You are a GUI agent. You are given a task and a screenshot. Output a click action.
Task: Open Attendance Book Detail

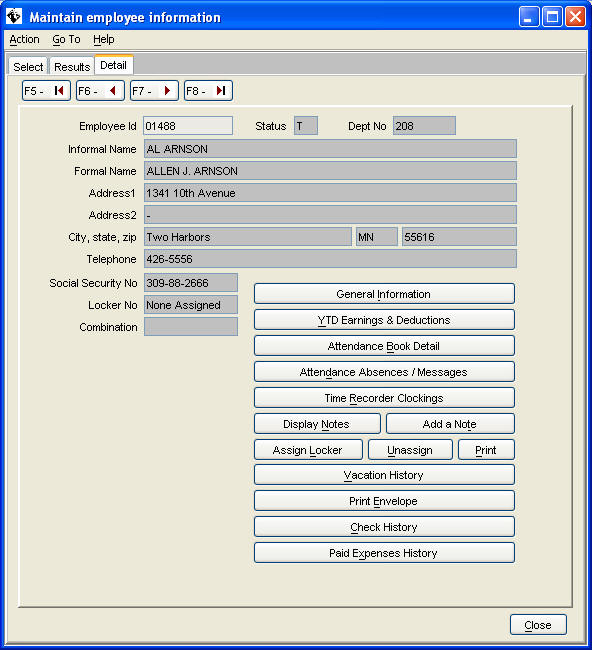[384, 346]
